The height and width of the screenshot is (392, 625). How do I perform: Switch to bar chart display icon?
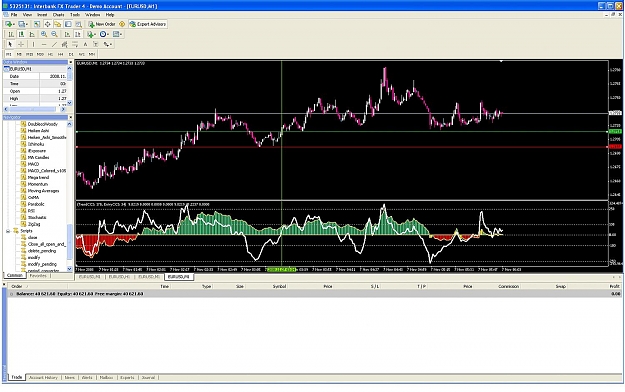tap(11, 34)
